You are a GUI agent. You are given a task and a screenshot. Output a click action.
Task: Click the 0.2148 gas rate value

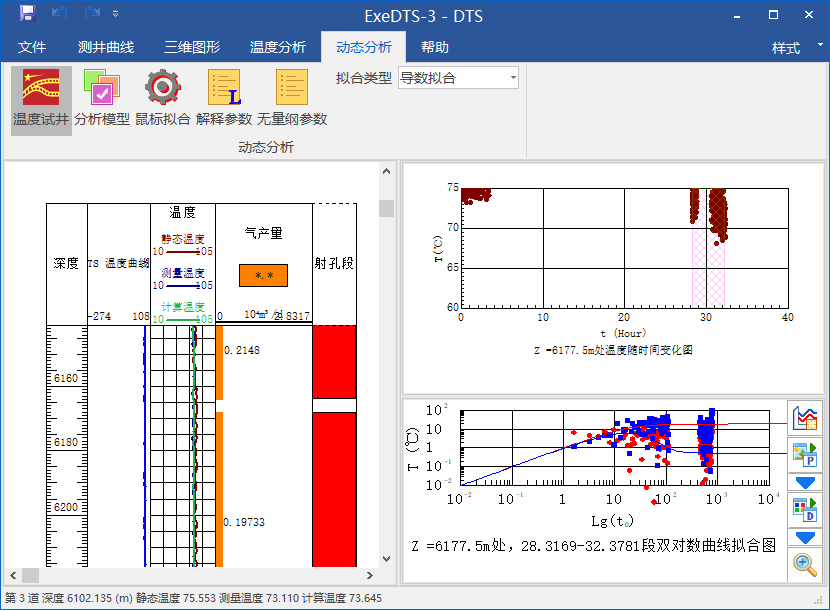pyautogui.click(x=242, y=350)
